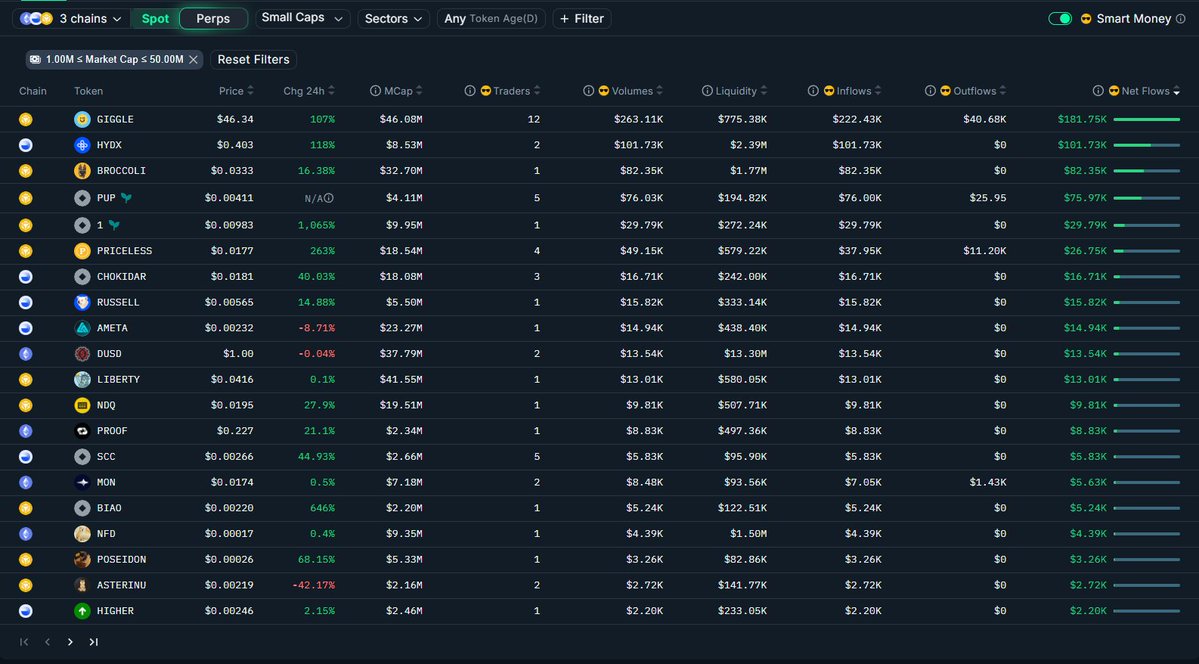
Task: Click the info icon next to MCap
Action: pos(375,91)
